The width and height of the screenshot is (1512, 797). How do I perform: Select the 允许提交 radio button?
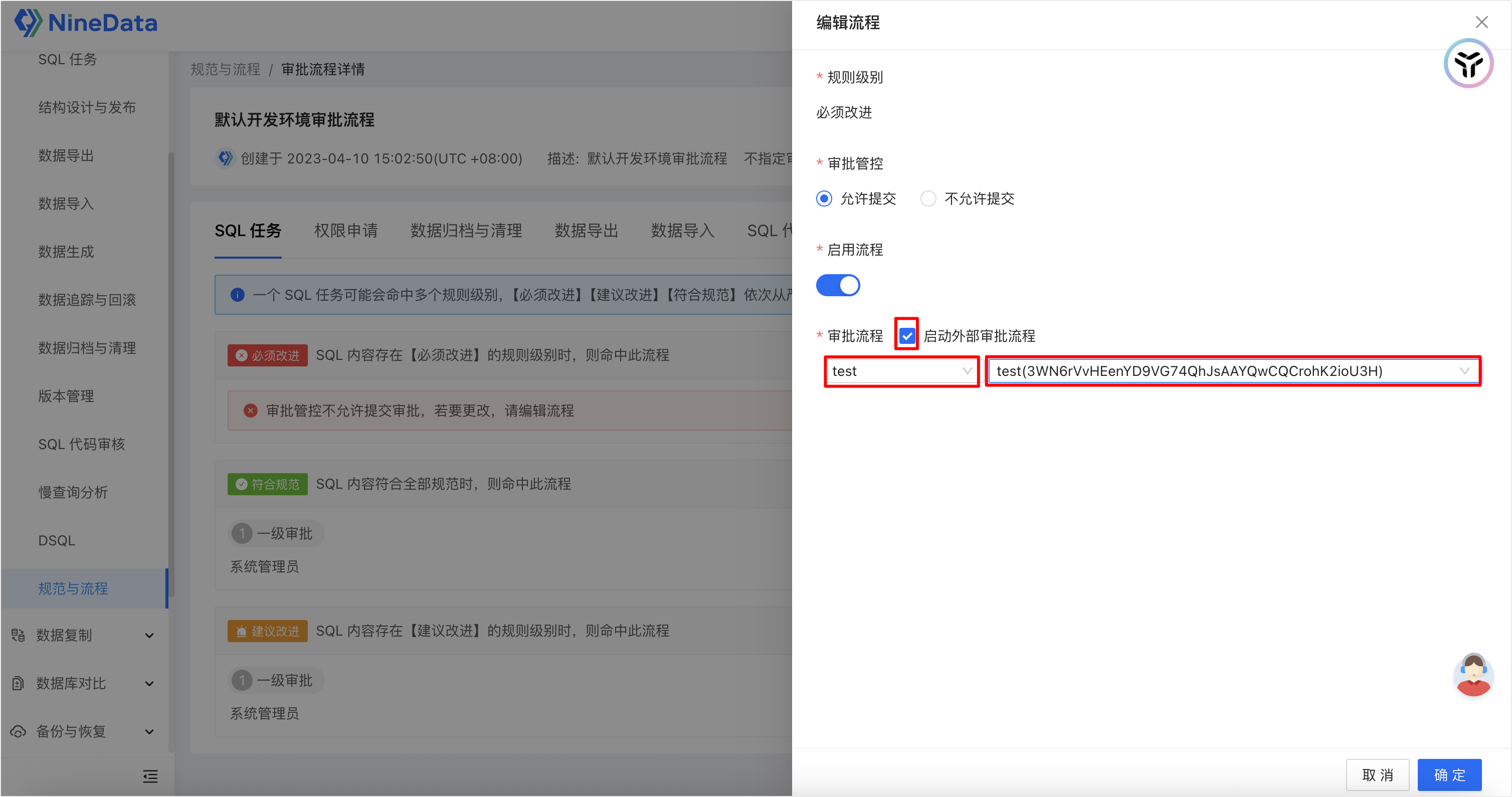[824, 198]
